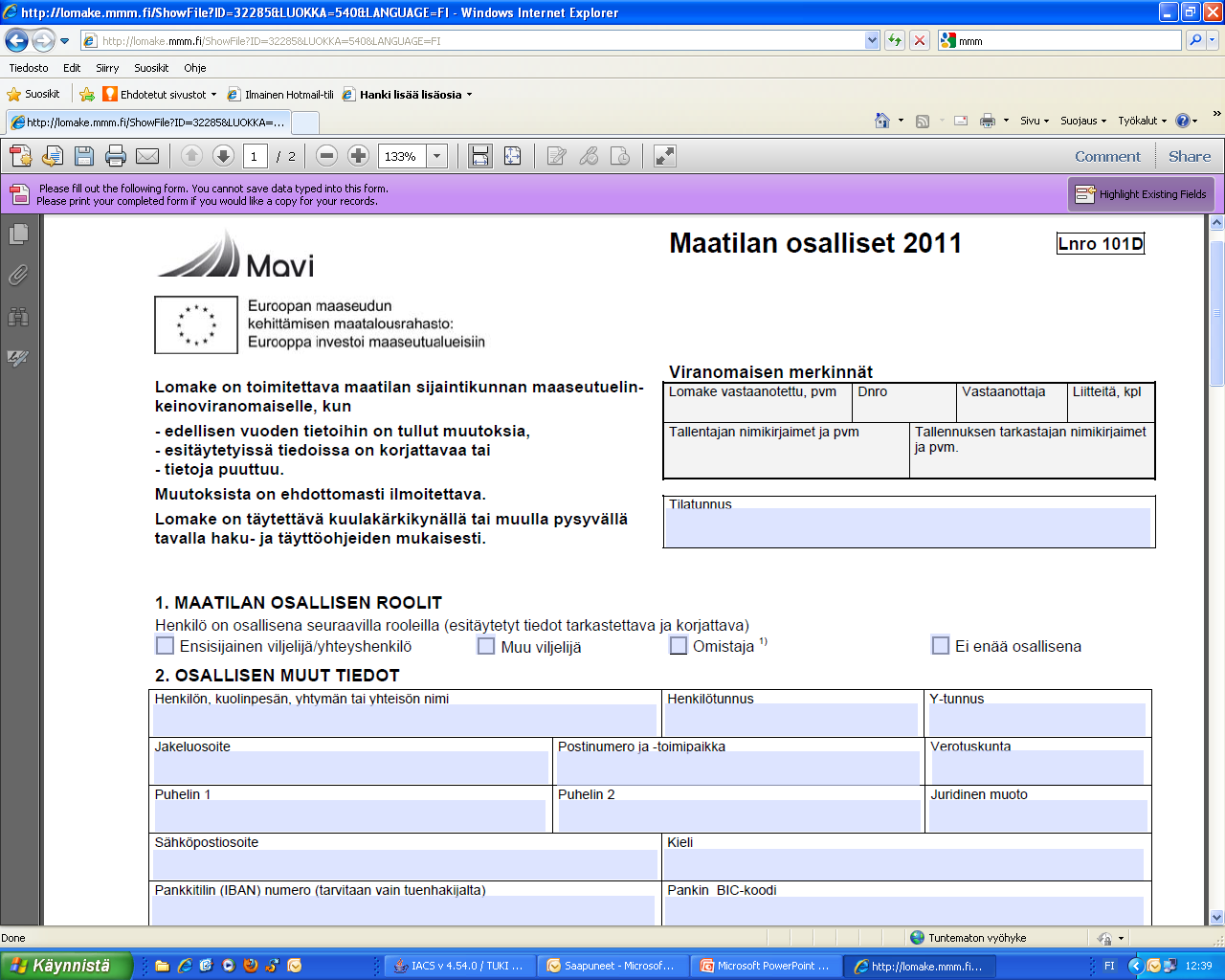Click the PDF toolbar Print icon
The height and width of the screenshot is (980, 1225).
click(116, 156)
